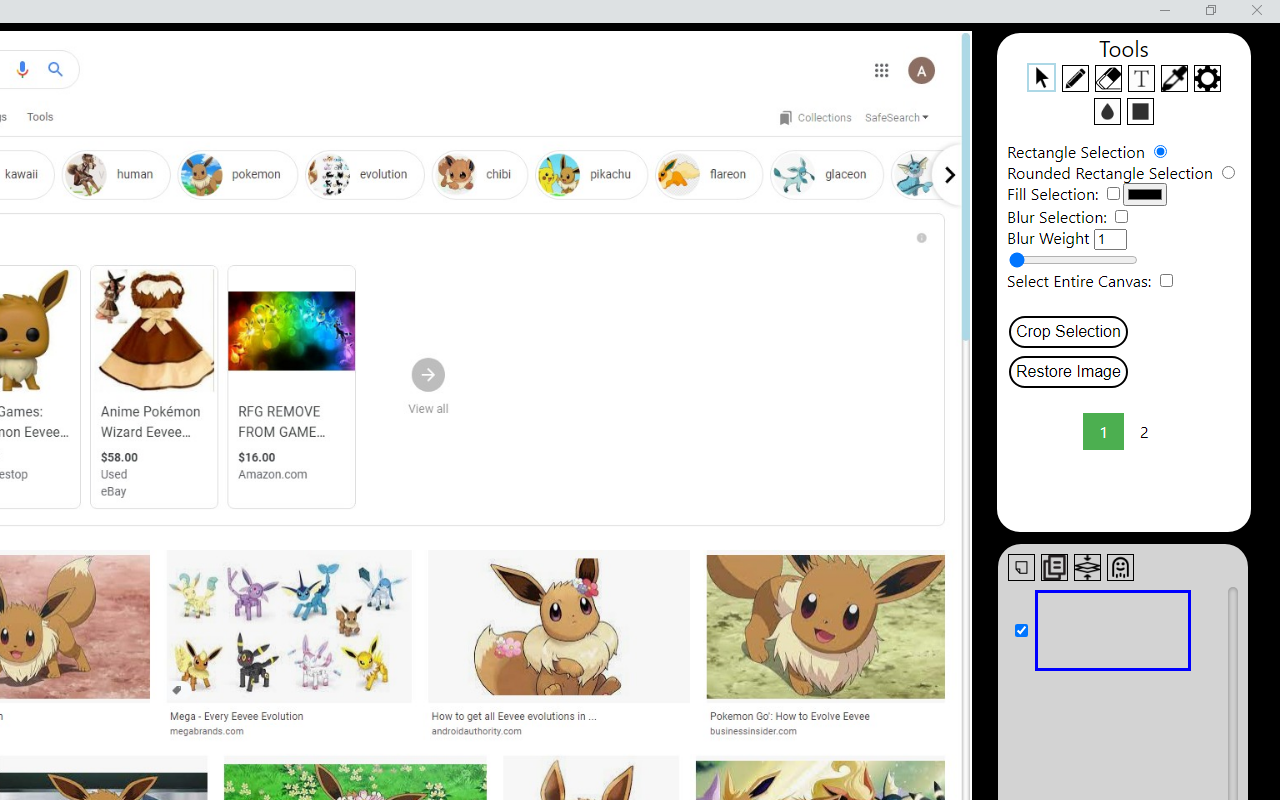Click the Blur Weight number field

pos(1110,239)
